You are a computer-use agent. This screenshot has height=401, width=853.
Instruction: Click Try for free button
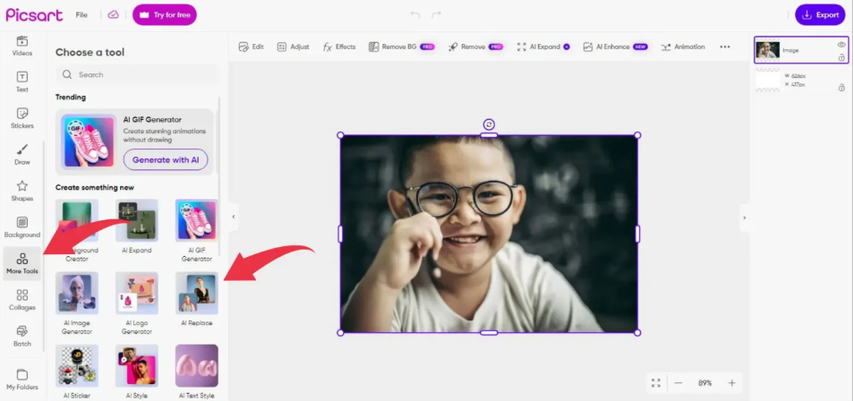164,15
